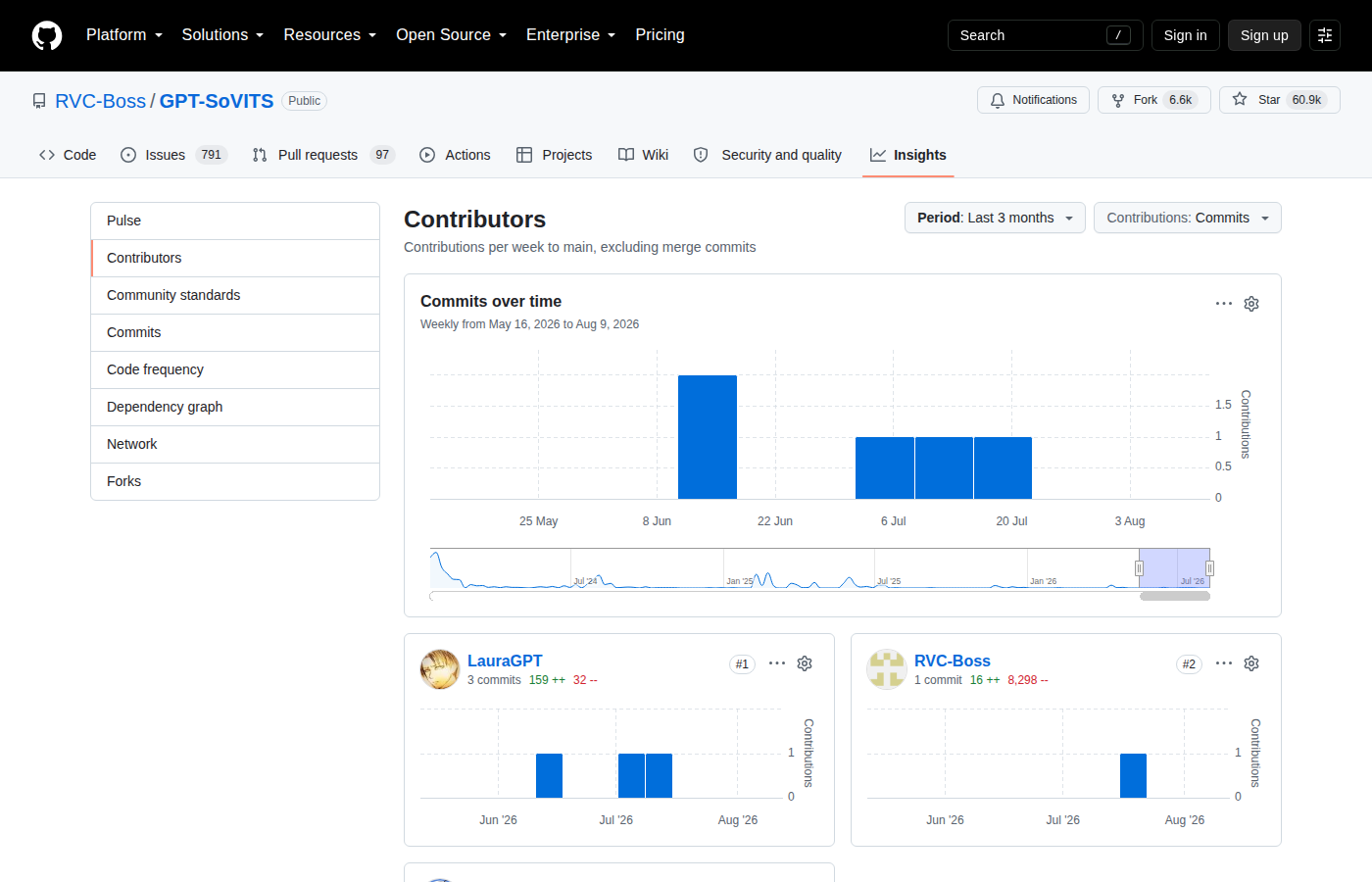Switch to the Pull requests tab
Viewport: 1372px width, 882px height.
[323, 155]
